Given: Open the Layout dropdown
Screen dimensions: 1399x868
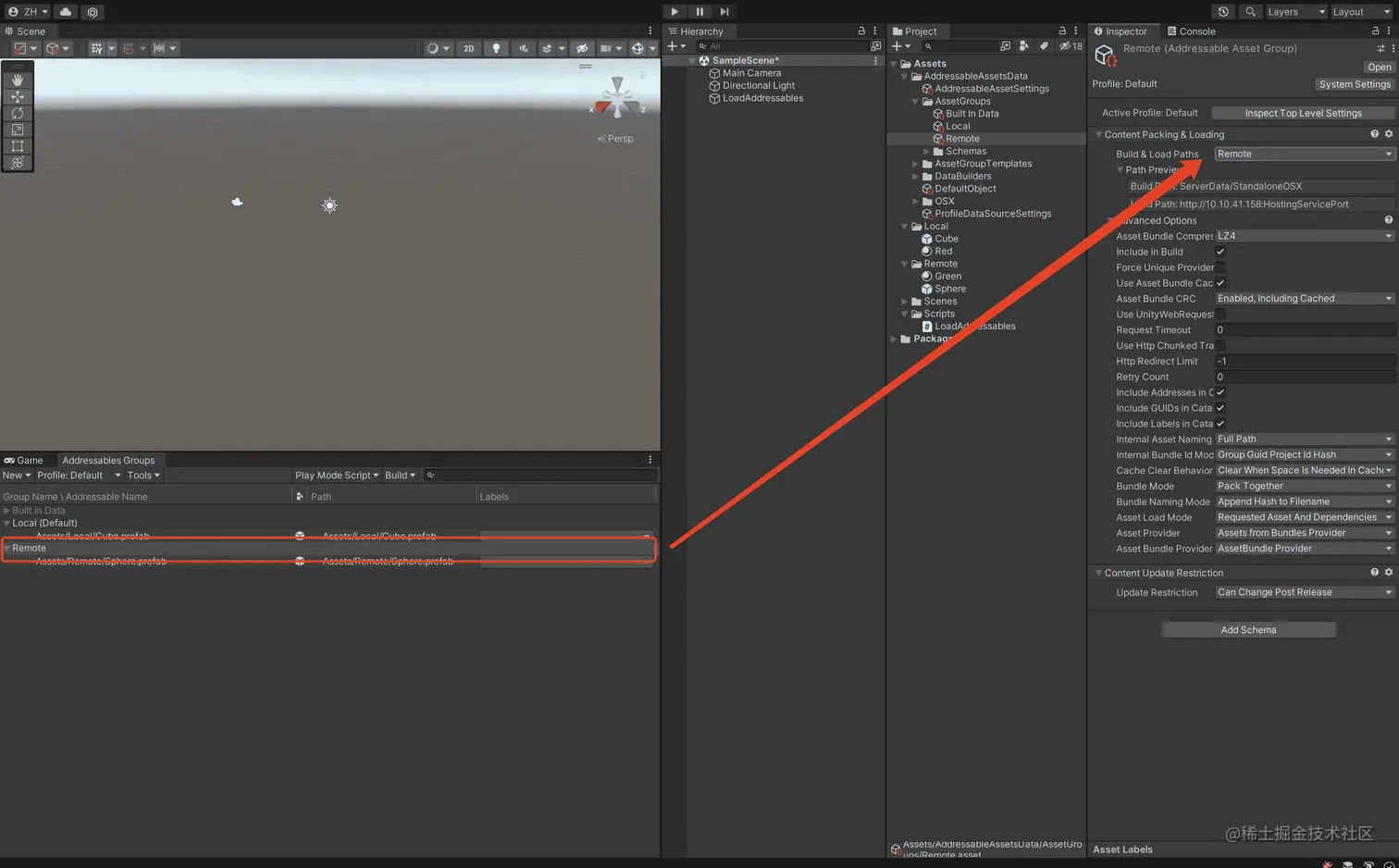Looking at the screenshot, I should coord(1361,12).
